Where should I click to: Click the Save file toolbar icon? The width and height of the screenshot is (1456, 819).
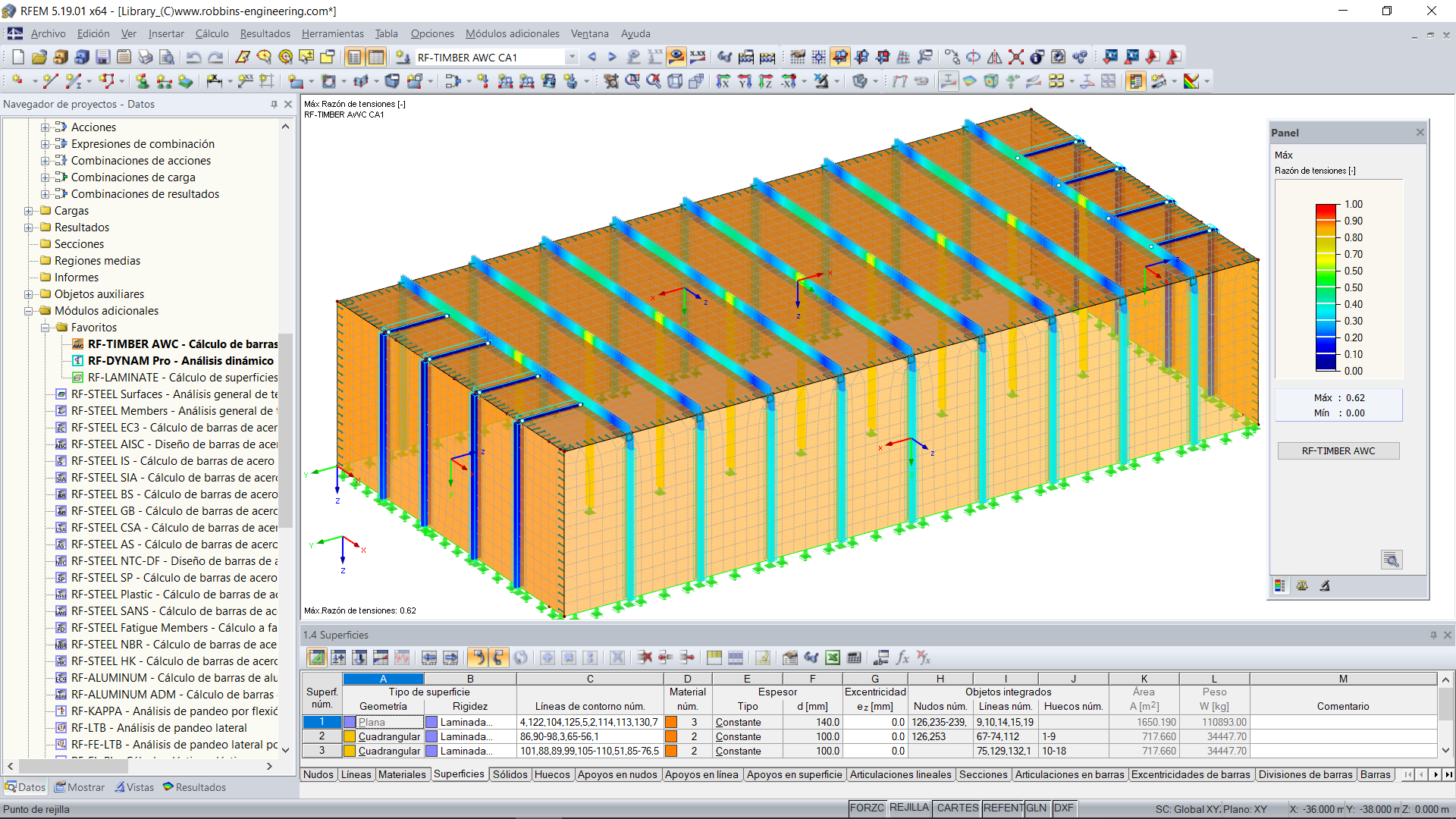coord(103,57)
